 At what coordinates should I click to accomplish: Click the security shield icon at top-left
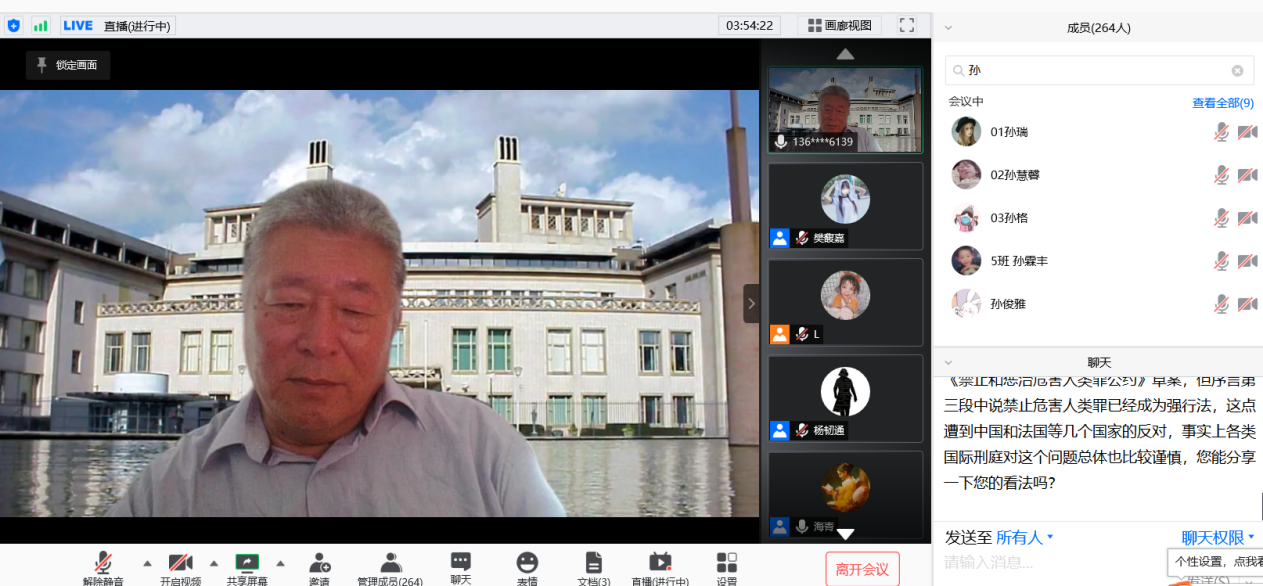14,26
